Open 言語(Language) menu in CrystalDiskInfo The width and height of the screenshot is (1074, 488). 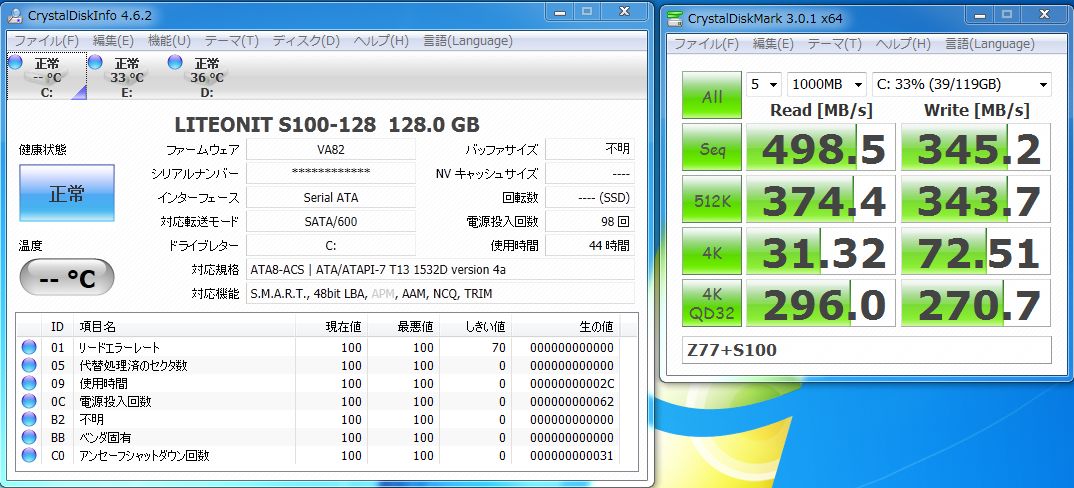pos(468,41)
